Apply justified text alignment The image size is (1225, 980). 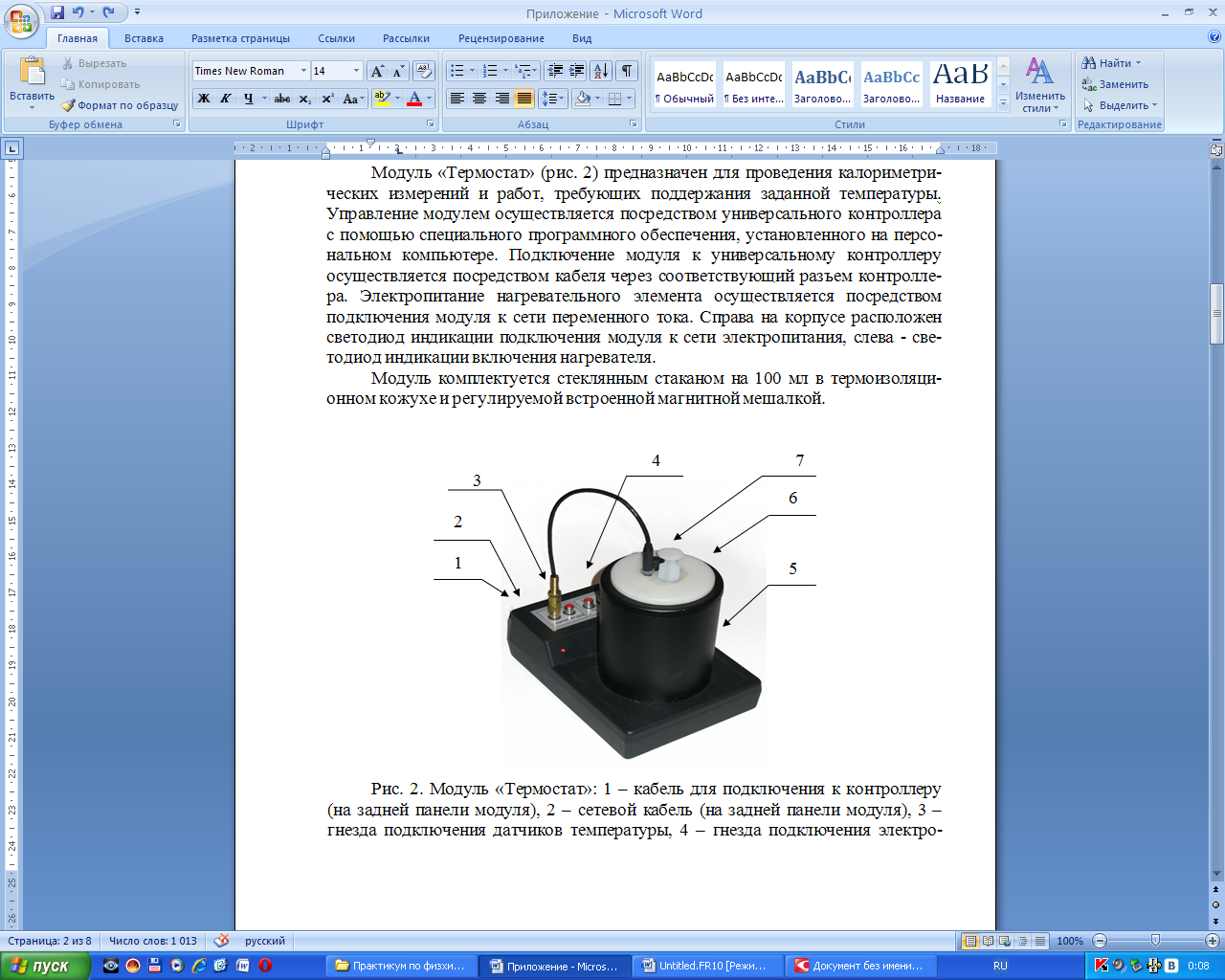pos(524,98)
